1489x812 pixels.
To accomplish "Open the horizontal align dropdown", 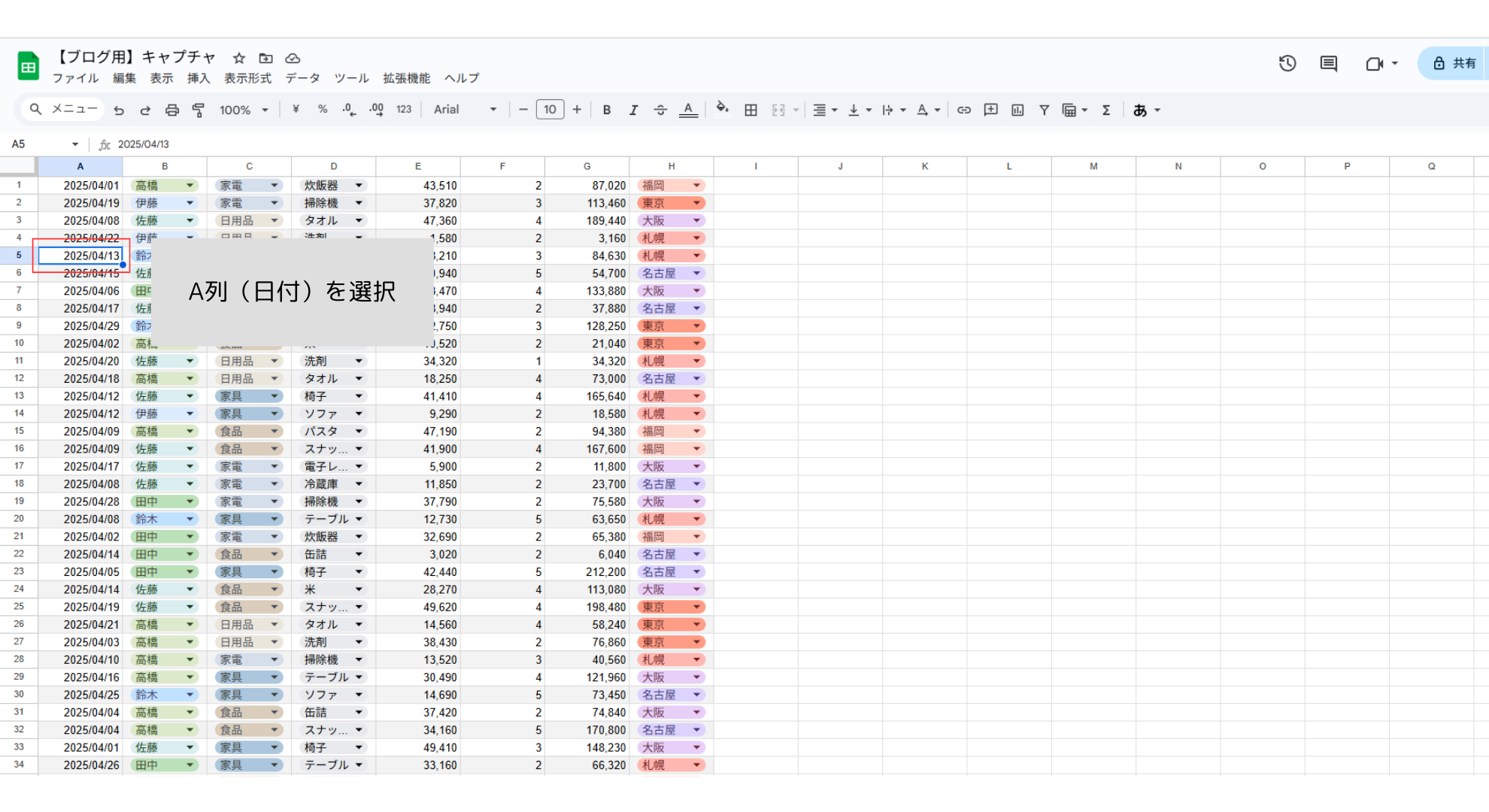I will point(825,110).
